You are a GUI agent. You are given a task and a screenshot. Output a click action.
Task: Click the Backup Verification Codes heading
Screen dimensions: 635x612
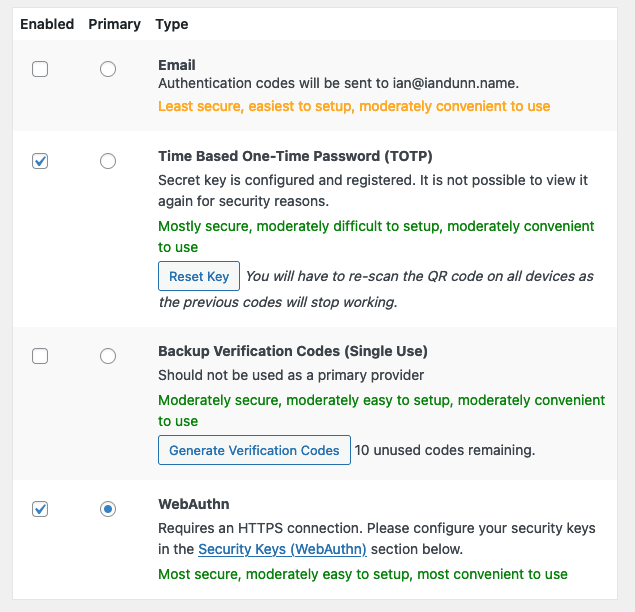click(x=293, y=351)
